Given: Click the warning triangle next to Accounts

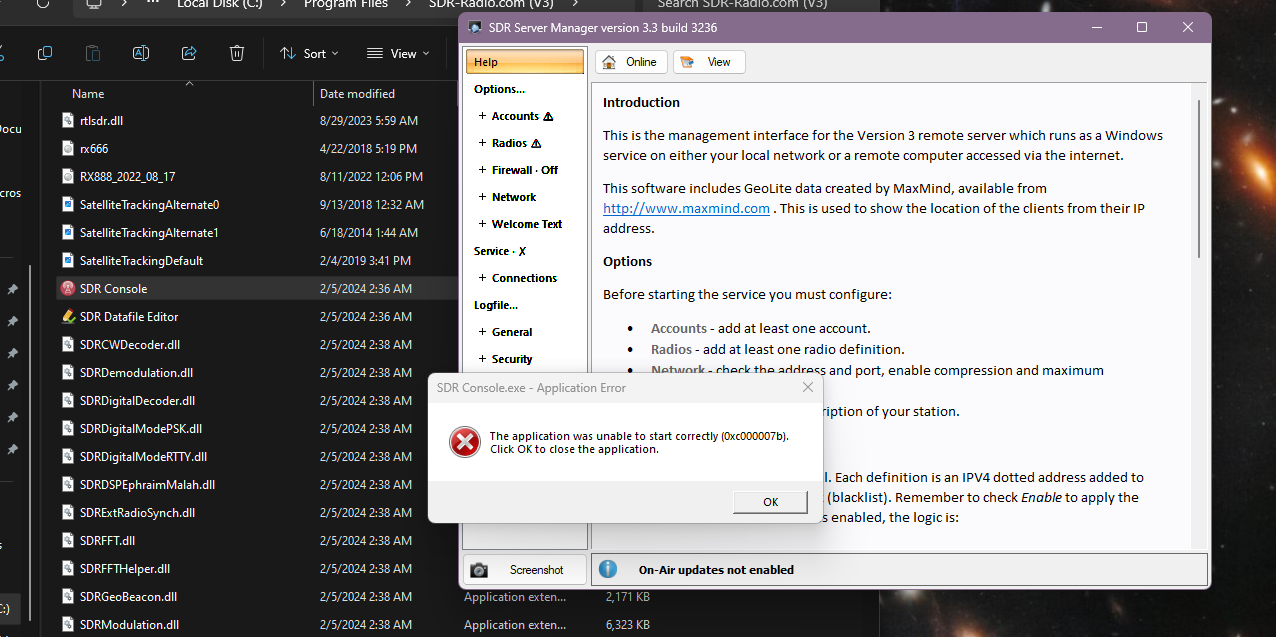Looking at the screenshot, I should pos(550,116).
